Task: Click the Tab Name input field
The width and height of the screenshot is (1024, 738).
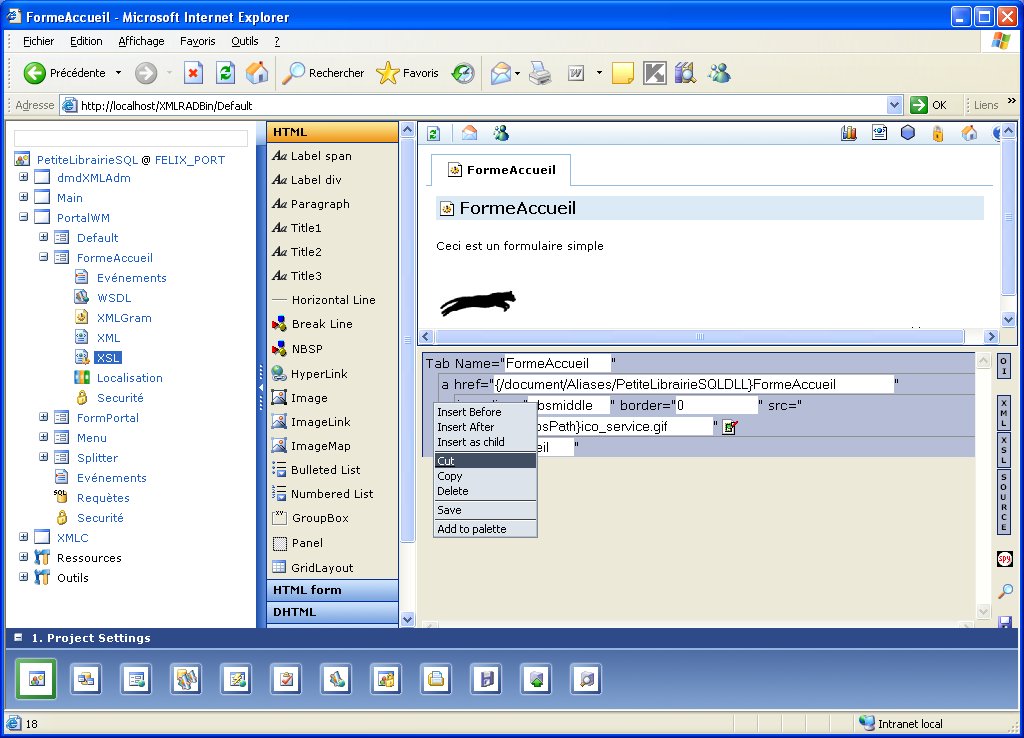Action: [x=556, y=363]
